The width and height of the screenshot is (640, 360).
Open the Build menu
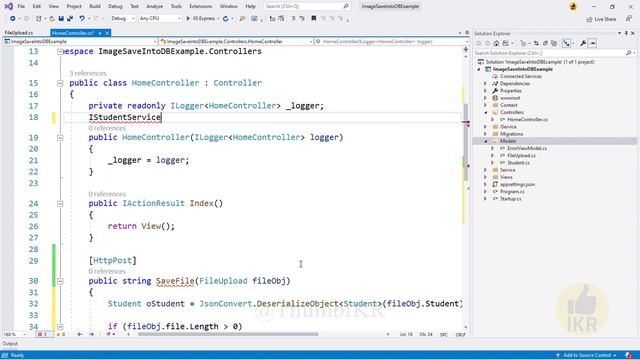click(x=95, y=7)
